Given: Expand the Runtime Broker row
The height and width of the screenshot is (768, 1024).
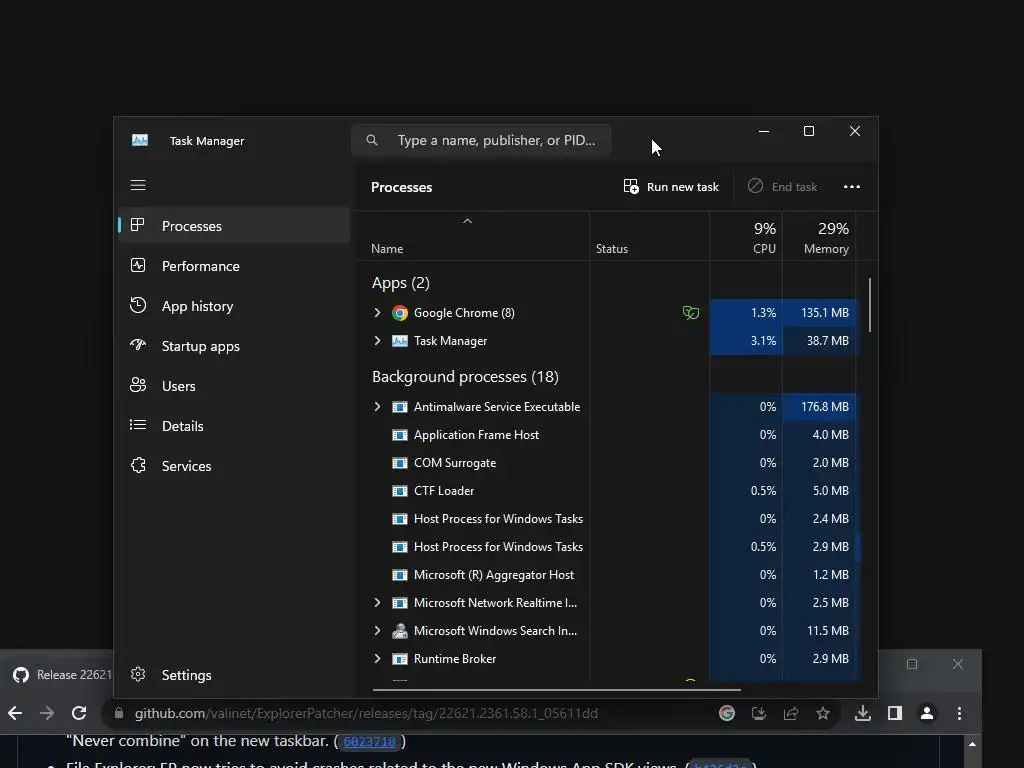Looking at the screenshot, I should click(377, 659).
